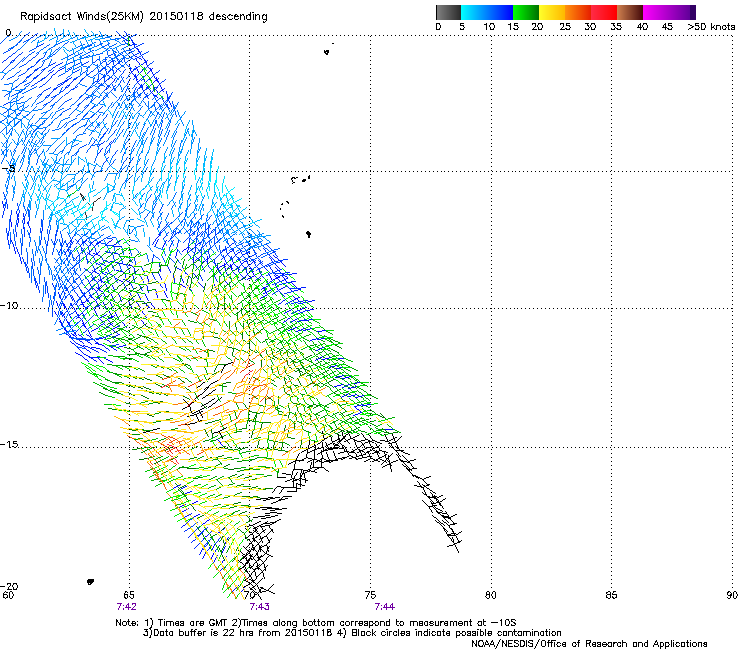Click the solid black island dot east of the swath, south of -5
This screenshot has width=740, height=650.
309,234
